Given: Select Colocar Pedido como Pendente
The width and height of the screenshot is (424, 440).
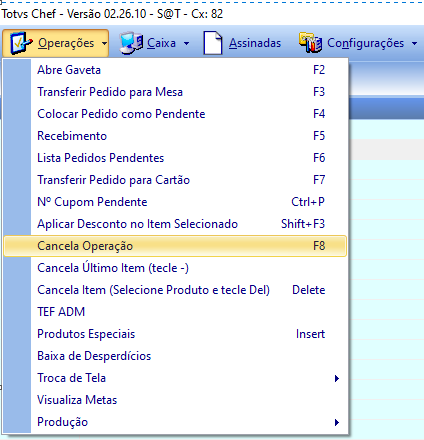Looking at the screenshot, I should [175, 114].
